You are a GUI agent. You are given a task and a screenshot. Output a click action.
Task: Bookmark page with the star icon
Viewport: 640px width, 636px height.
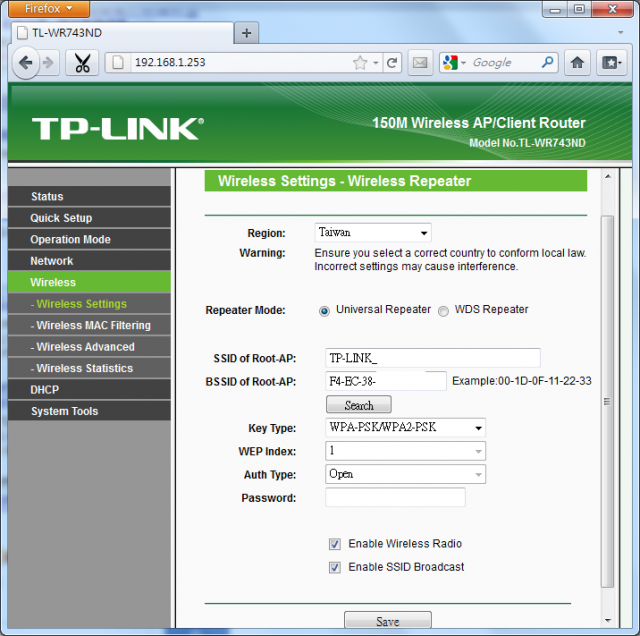coord(360,63)
